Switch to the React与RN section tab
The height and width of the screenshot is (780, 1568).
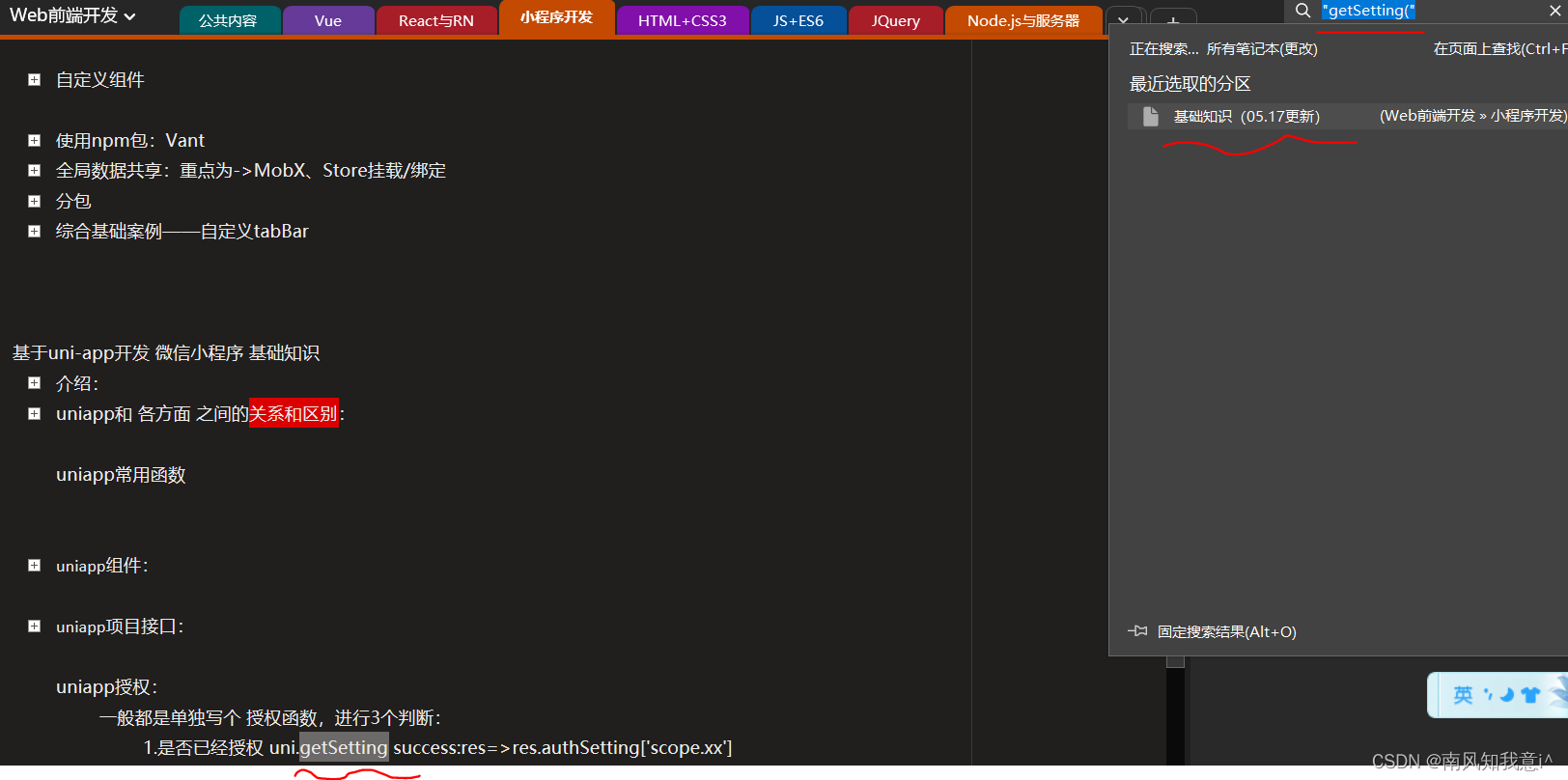coord(436,21)
